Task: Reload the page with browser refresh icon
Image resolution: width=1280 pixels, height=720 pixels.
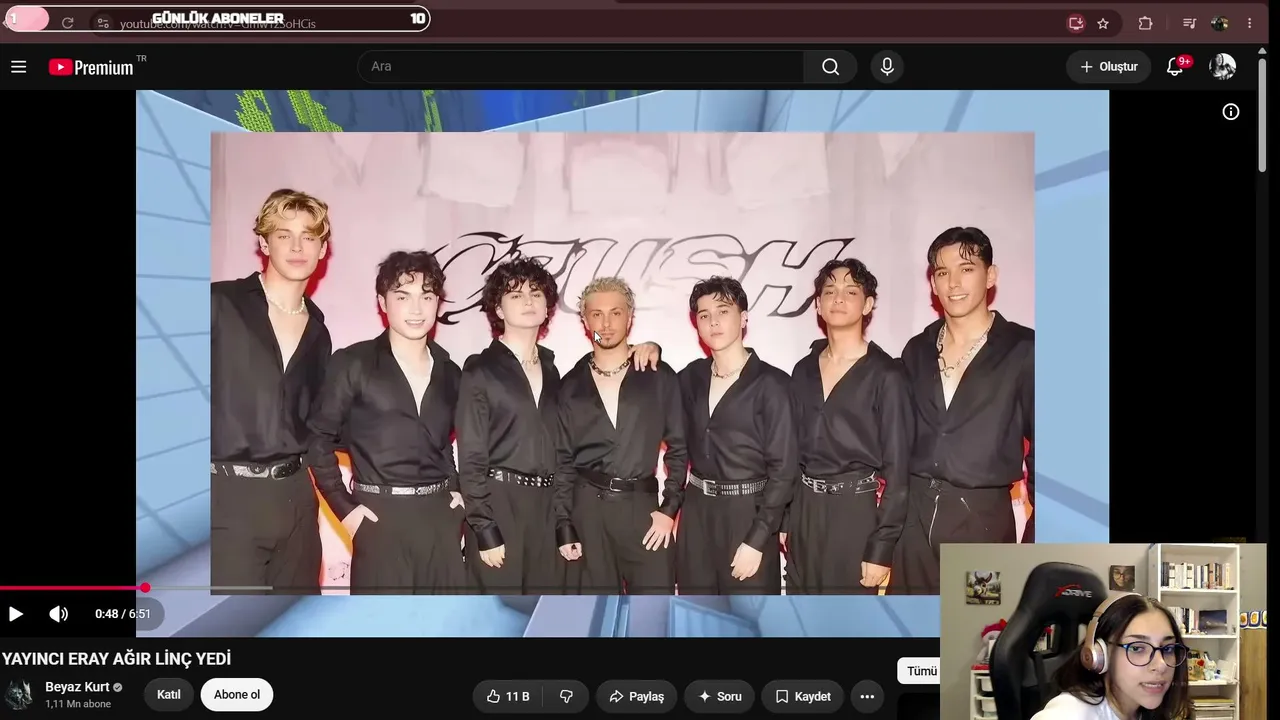Action: 67,23
